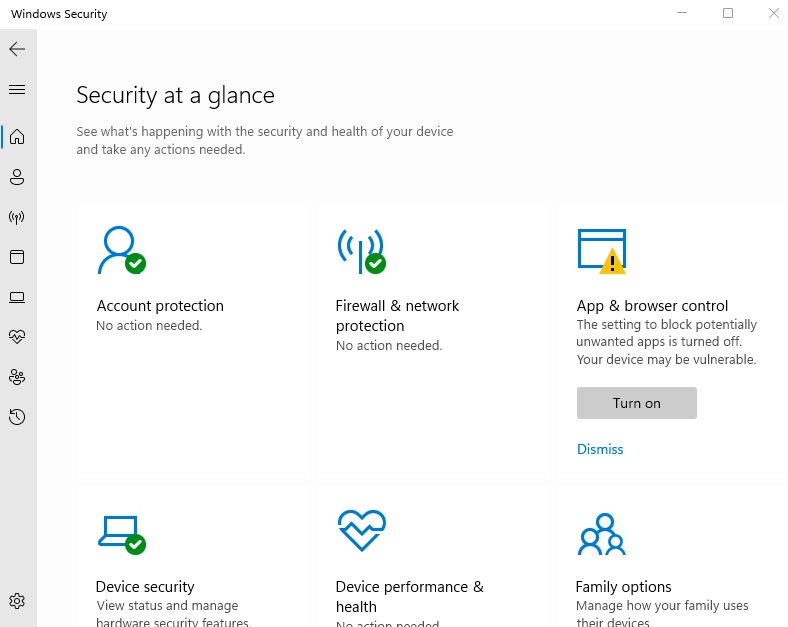Image resolution: width=788 pixels, height=627 pixels.
Task: Open the Firewall & network protection tile
Action: [x=397, y=316]
